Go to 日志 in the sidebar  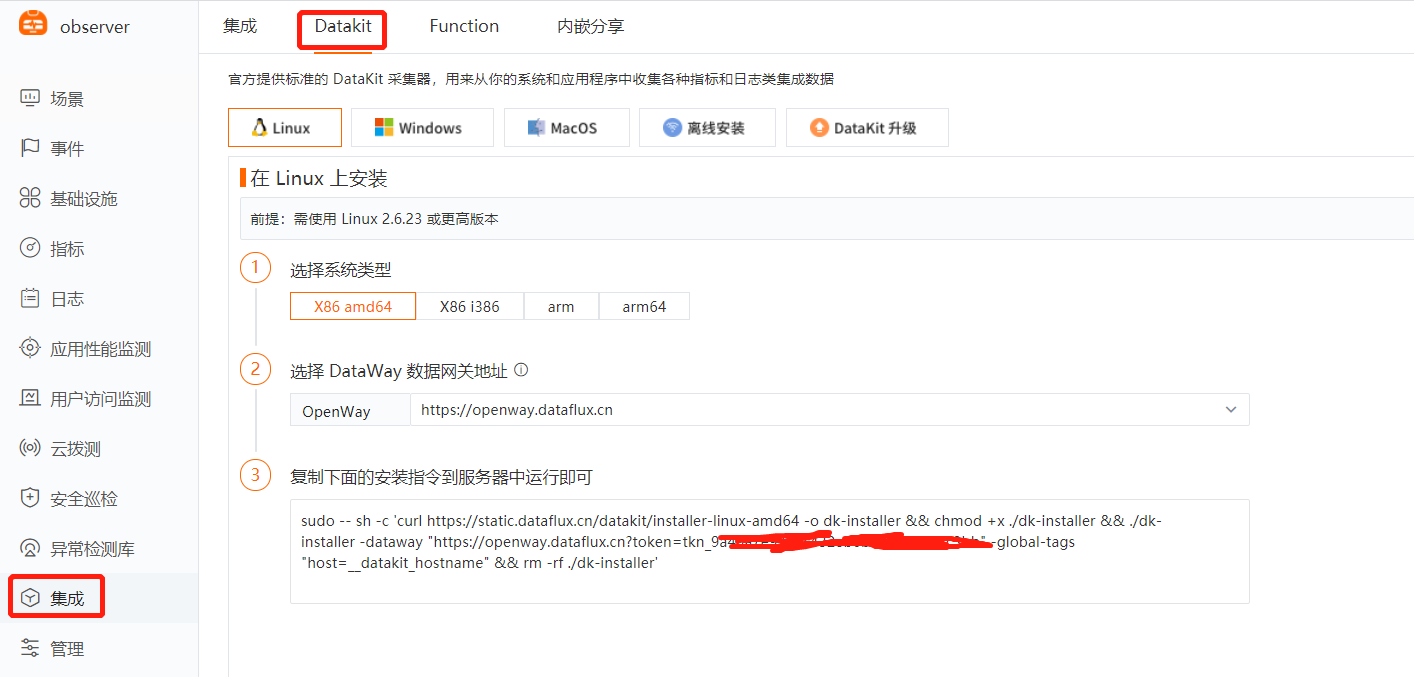(67, 299)
